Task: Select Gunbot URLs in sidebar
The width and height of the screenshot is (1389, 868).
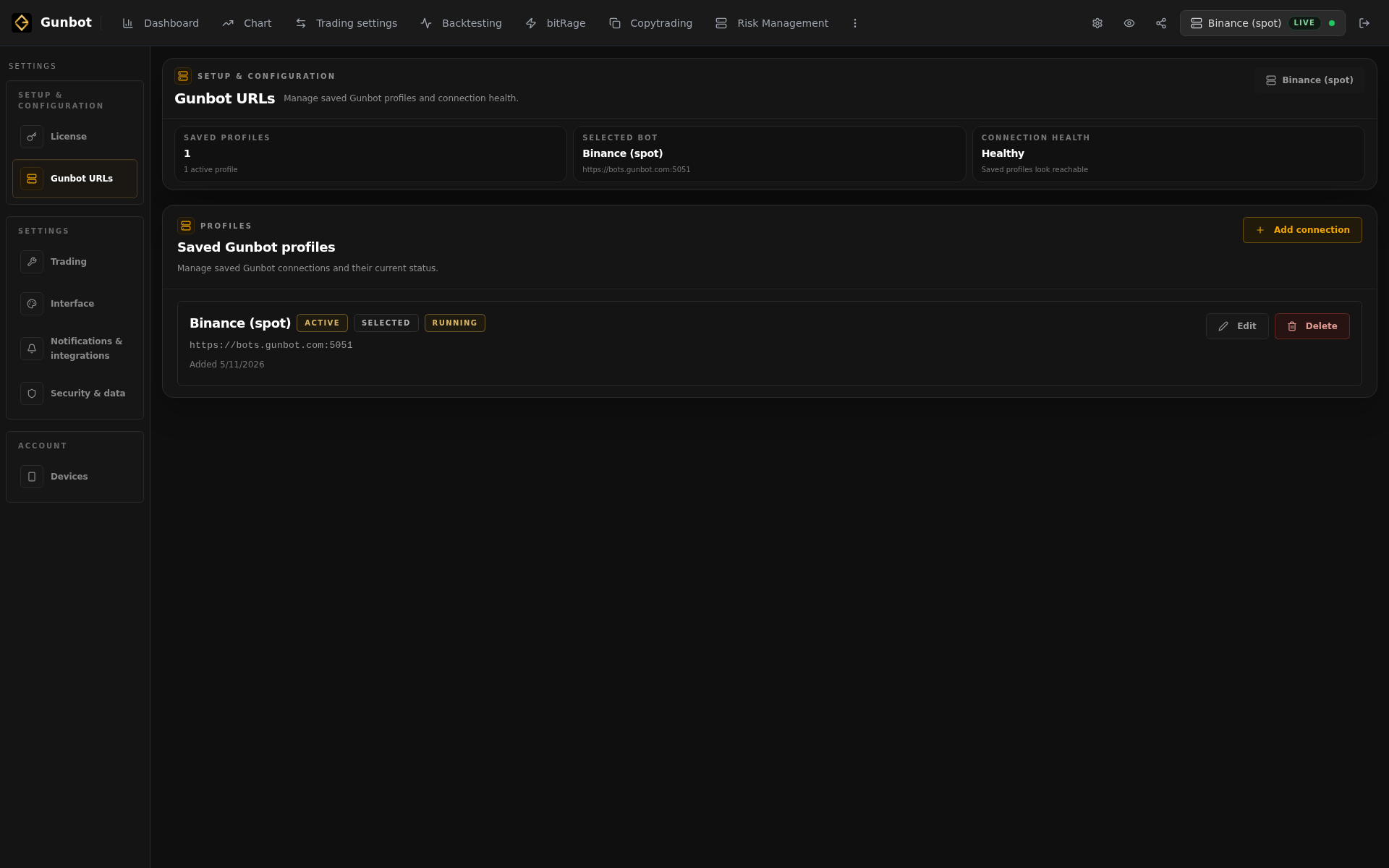Action: tap(75, 179)
